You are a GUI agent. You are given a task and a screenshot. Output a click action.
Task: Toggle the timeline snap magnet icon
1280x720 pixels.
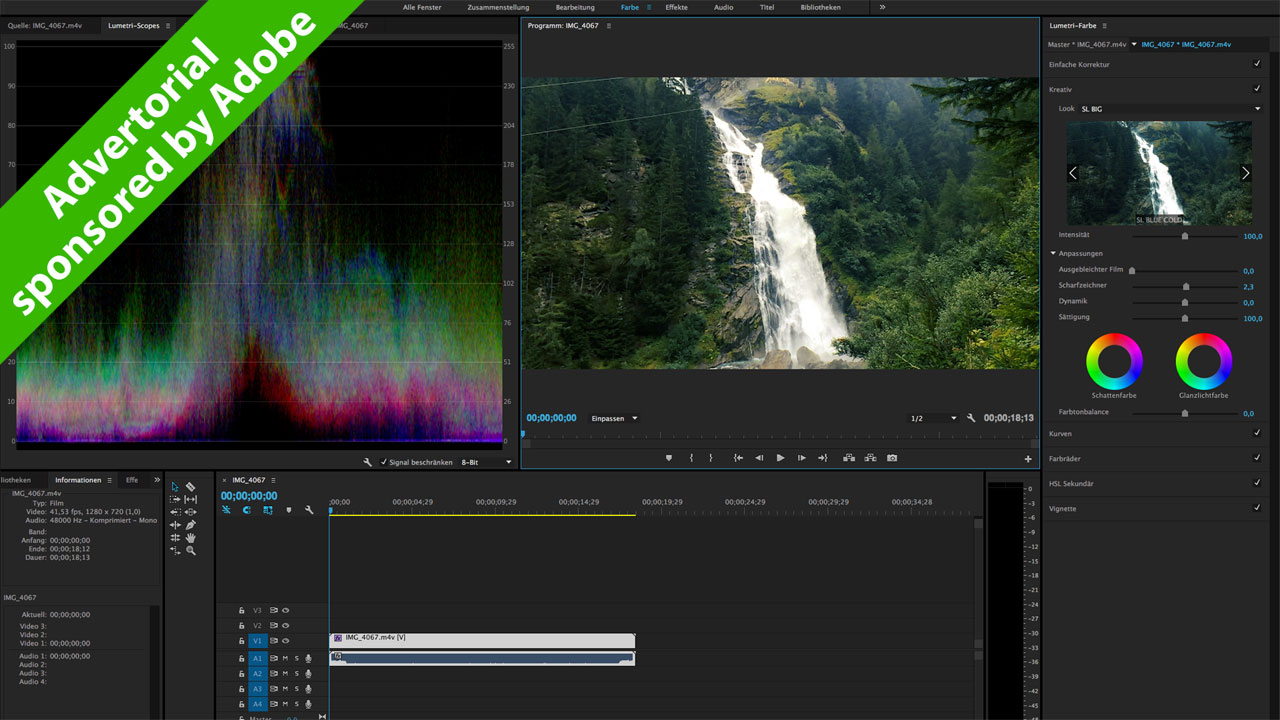[247, 510]
